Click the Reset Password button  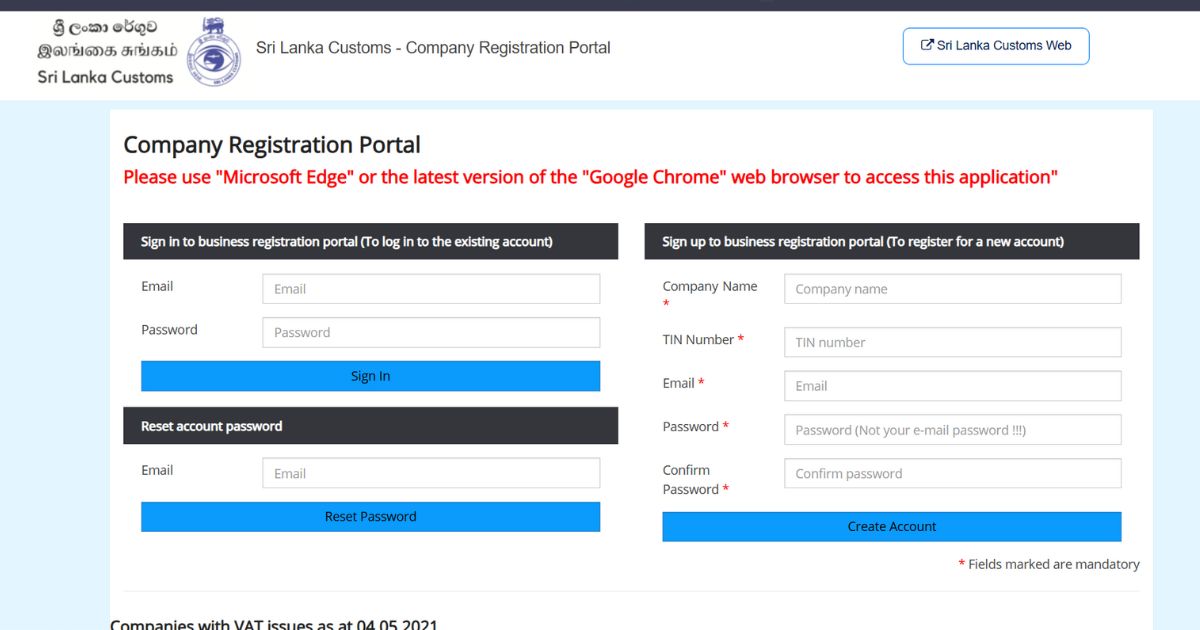[x=370, y=517]
